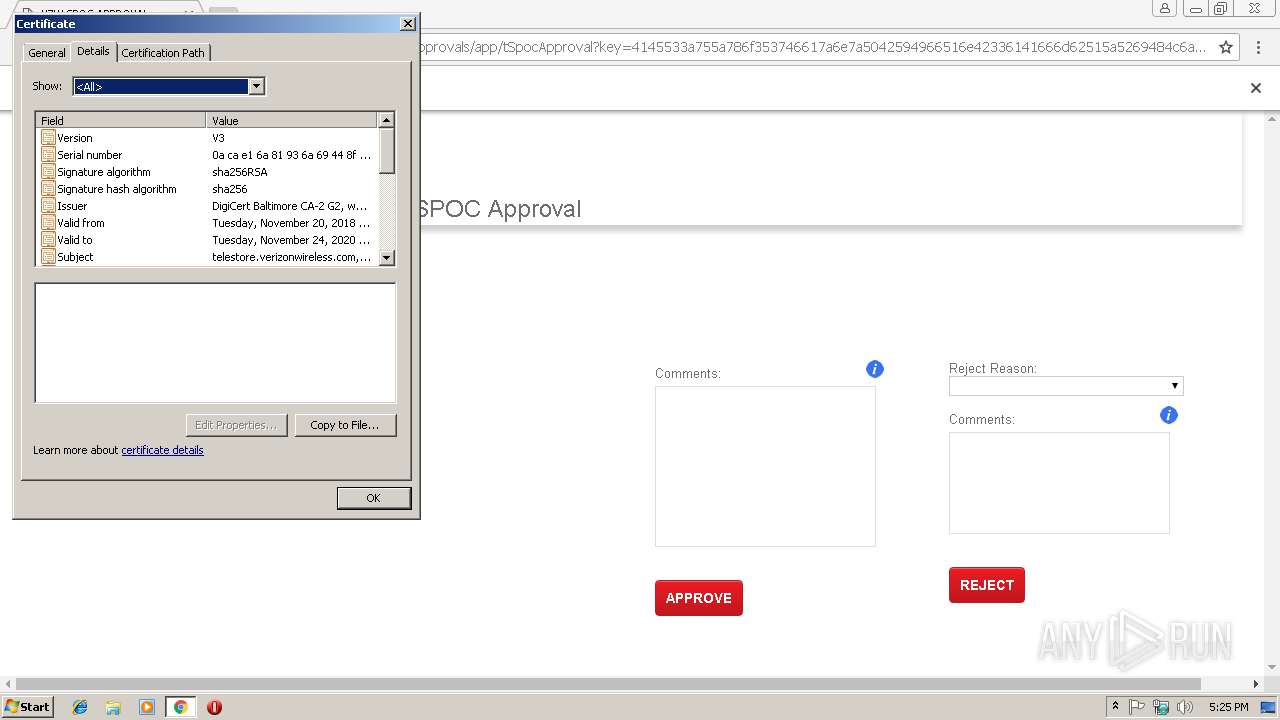Click the Serial number field icon

click(x=48, y=155)
